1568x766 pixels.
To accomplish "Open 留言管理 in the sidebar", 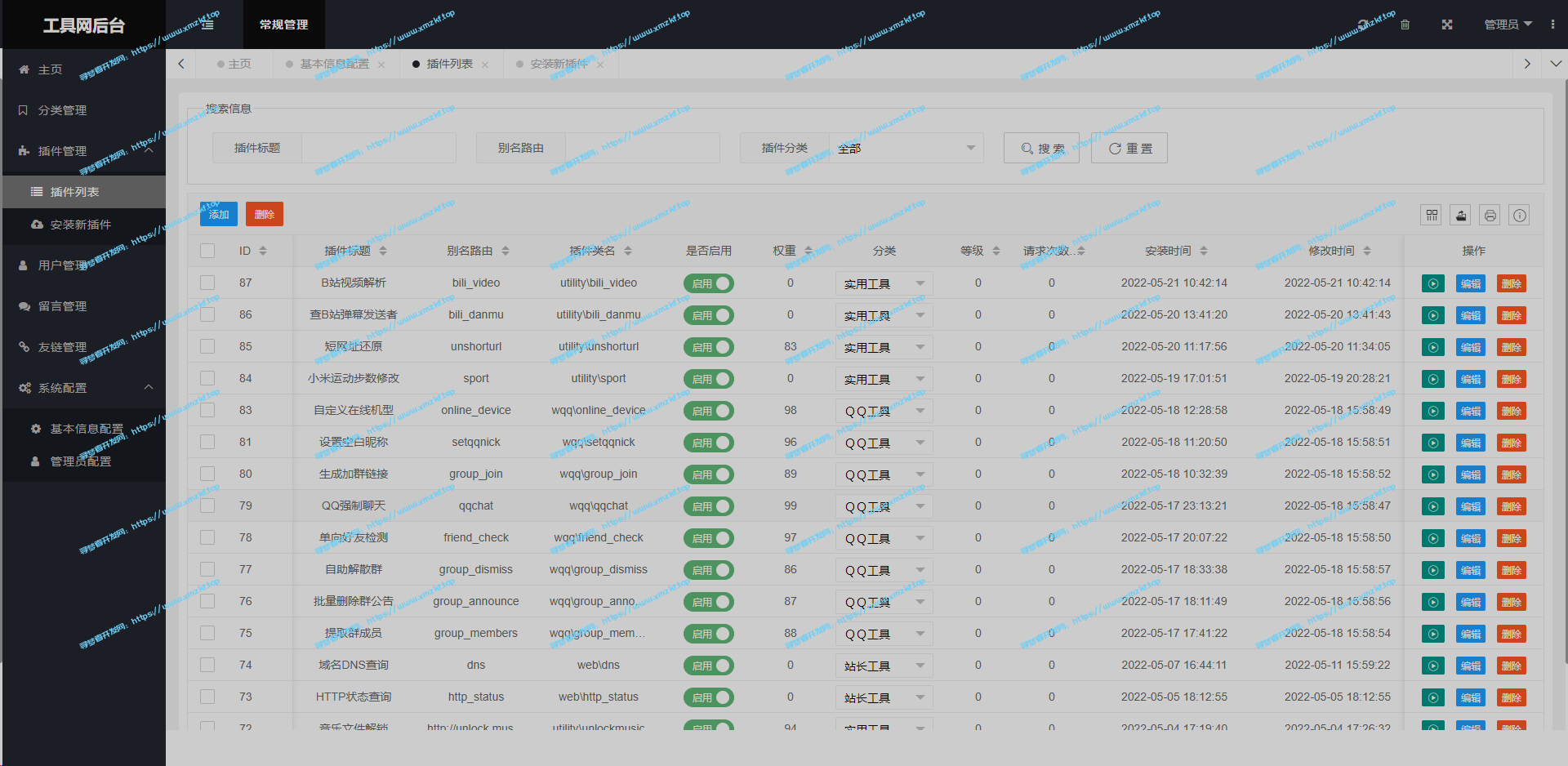I will (83, 306).
